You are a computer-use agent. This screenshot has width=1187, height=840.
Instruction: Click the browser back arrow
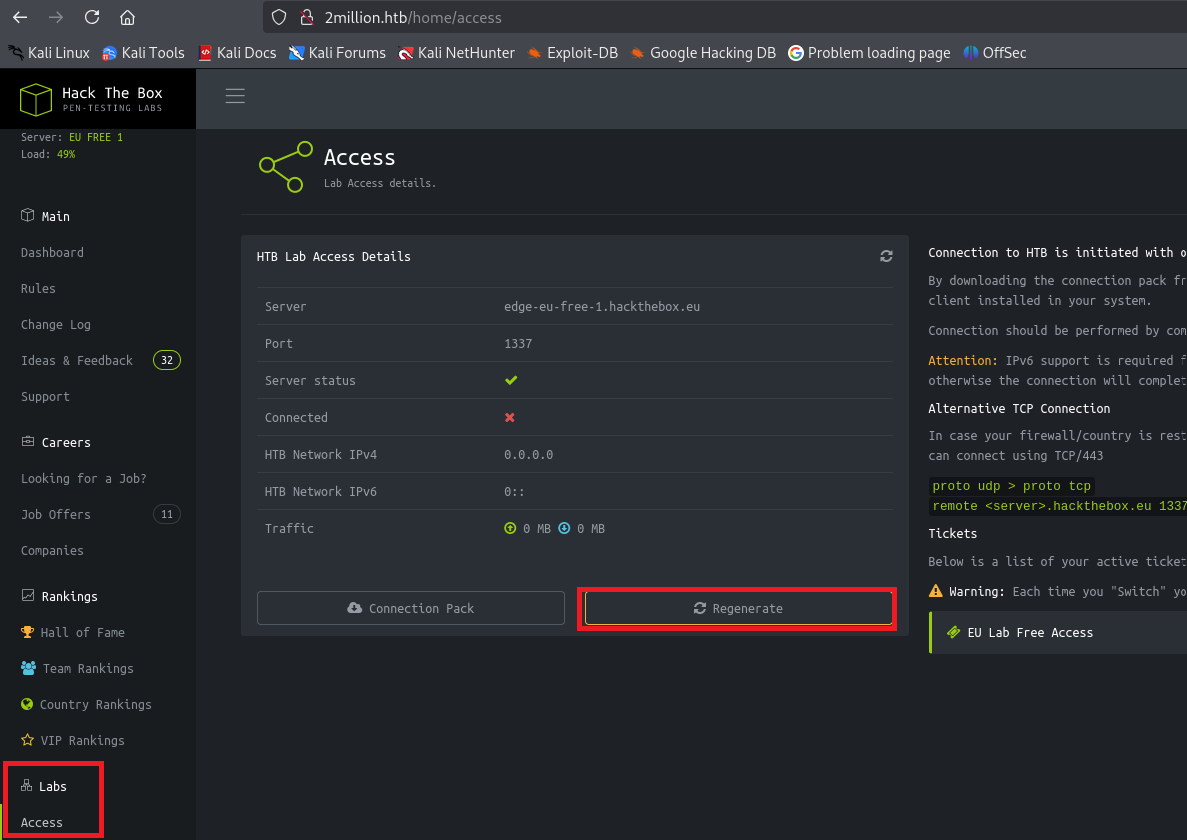pos(20,17)
